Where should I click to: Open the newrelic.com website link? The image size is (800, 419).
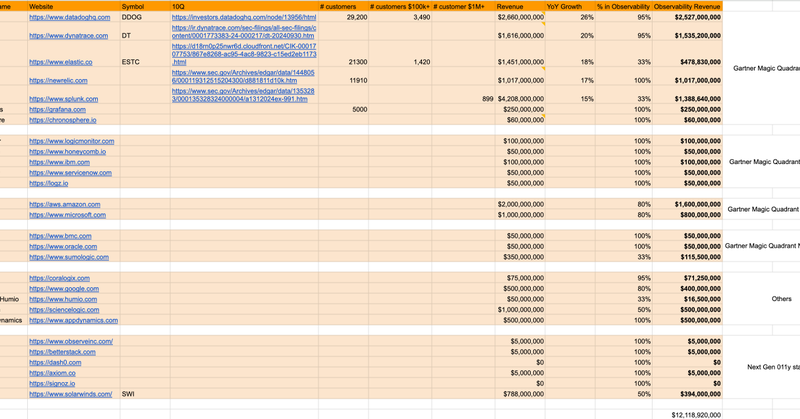[58, 81]
